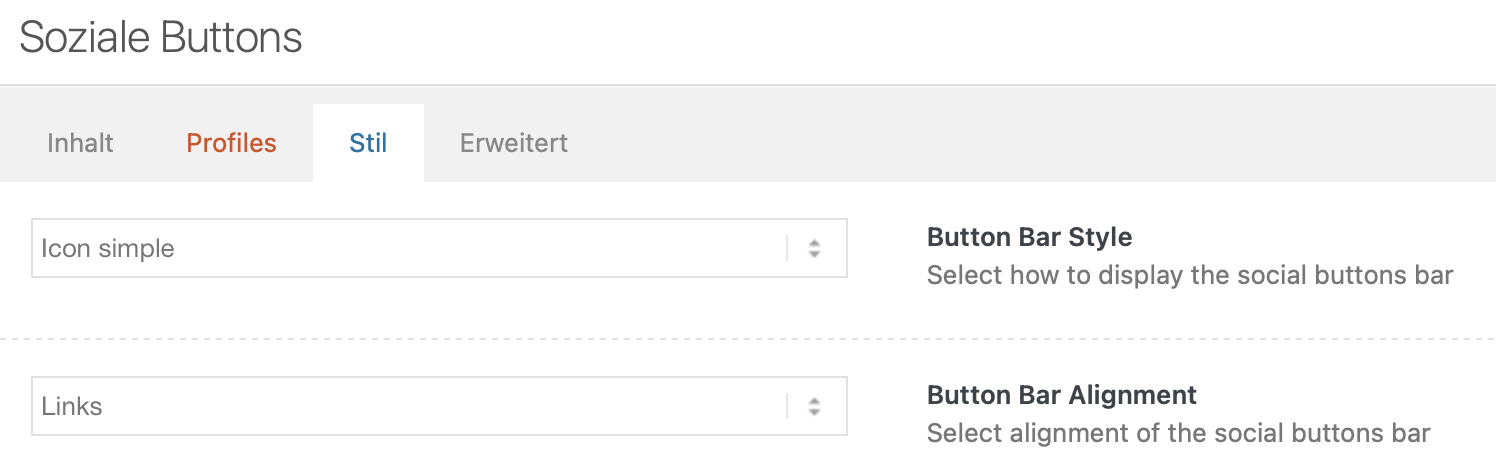Select the Stil tab

[x=368, y=143]
